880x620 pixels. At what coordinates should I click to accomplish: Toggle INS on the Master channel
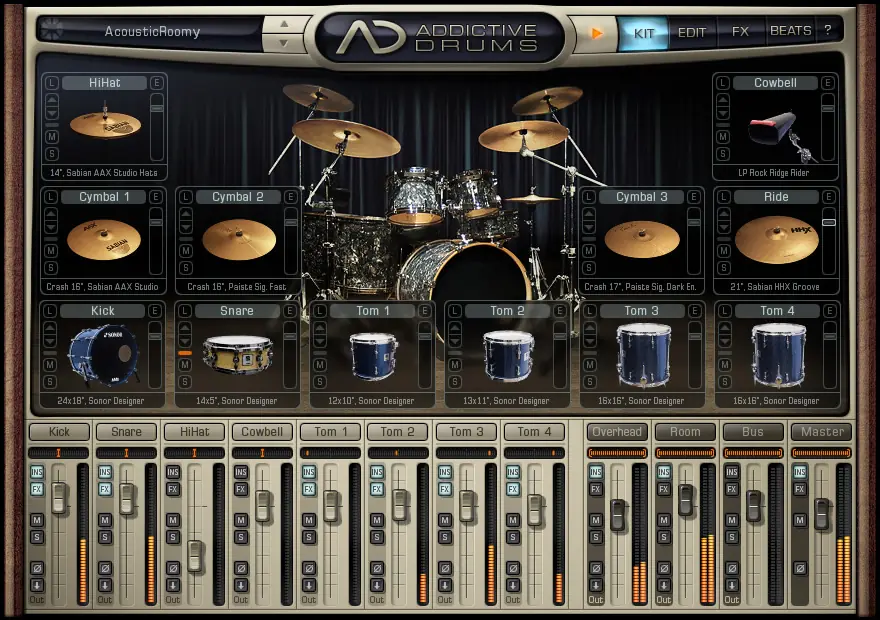[800, 472]
